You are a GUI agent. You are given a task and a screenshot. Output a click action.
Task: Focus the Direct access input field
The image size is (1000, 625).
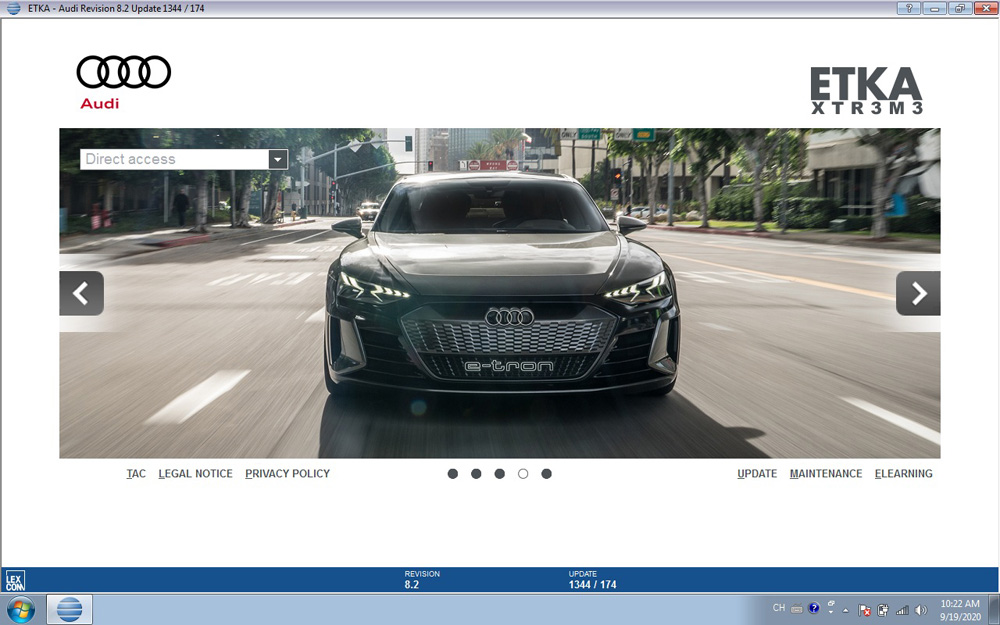point(175,159)
